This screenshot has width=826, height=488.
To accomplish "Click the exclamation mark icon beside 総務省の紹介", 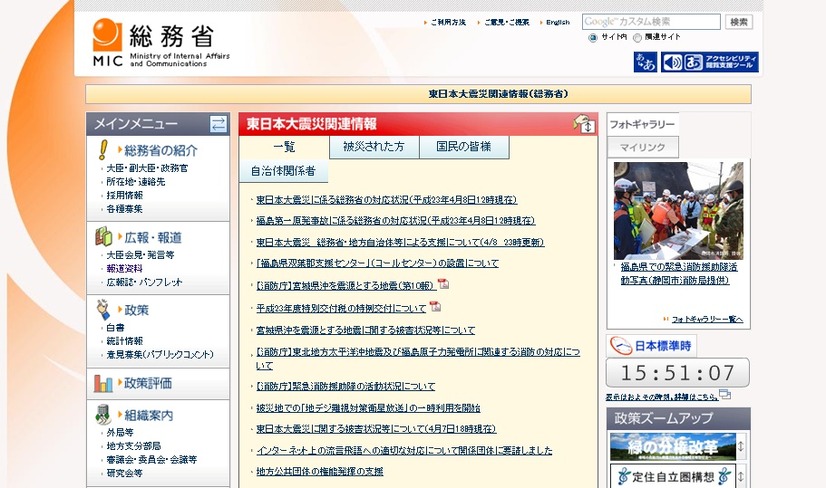I will (x=103, y=150).
